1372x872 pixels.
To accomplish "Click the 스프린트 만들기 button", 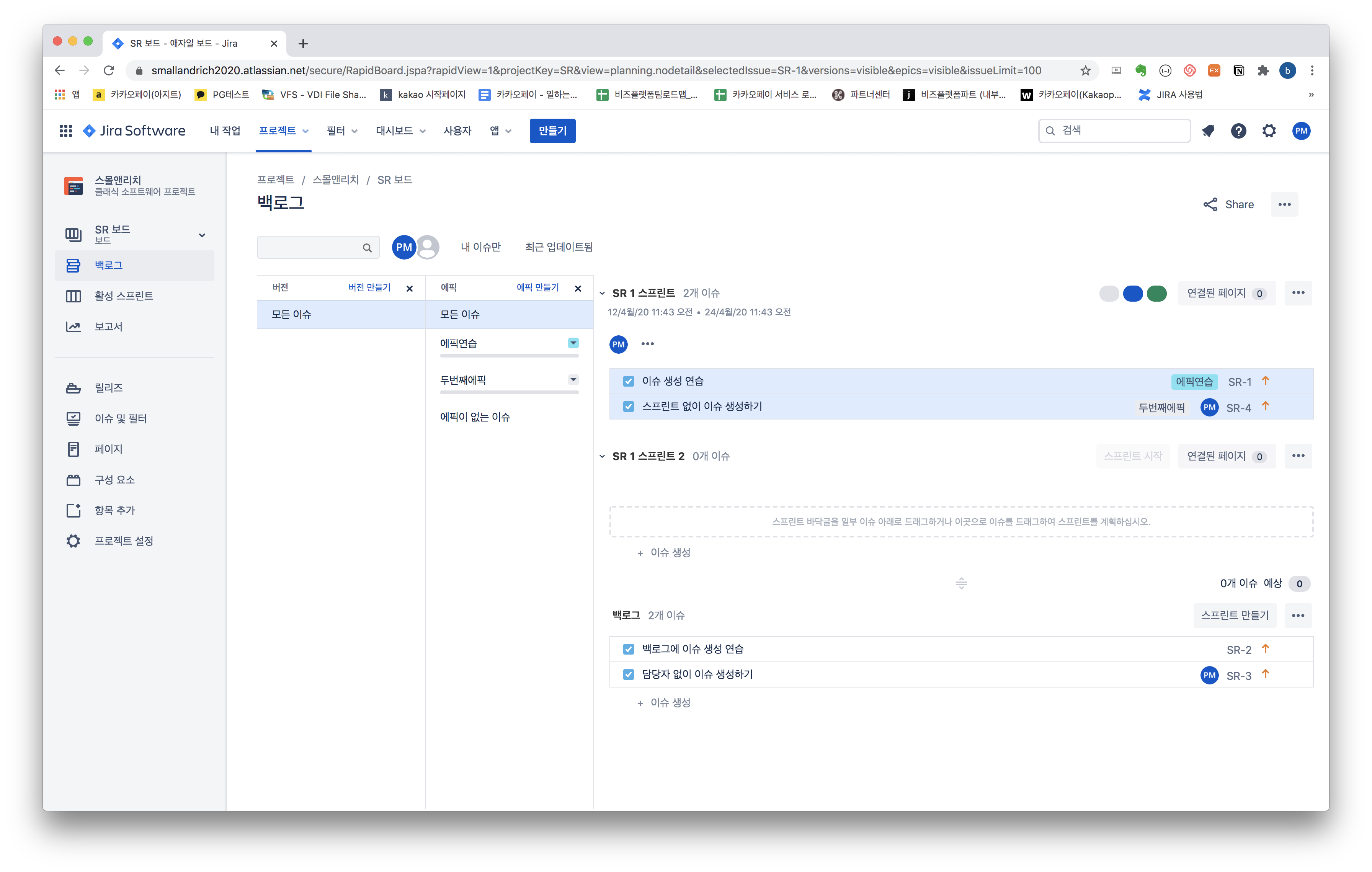I will [x=1235, y=615].
